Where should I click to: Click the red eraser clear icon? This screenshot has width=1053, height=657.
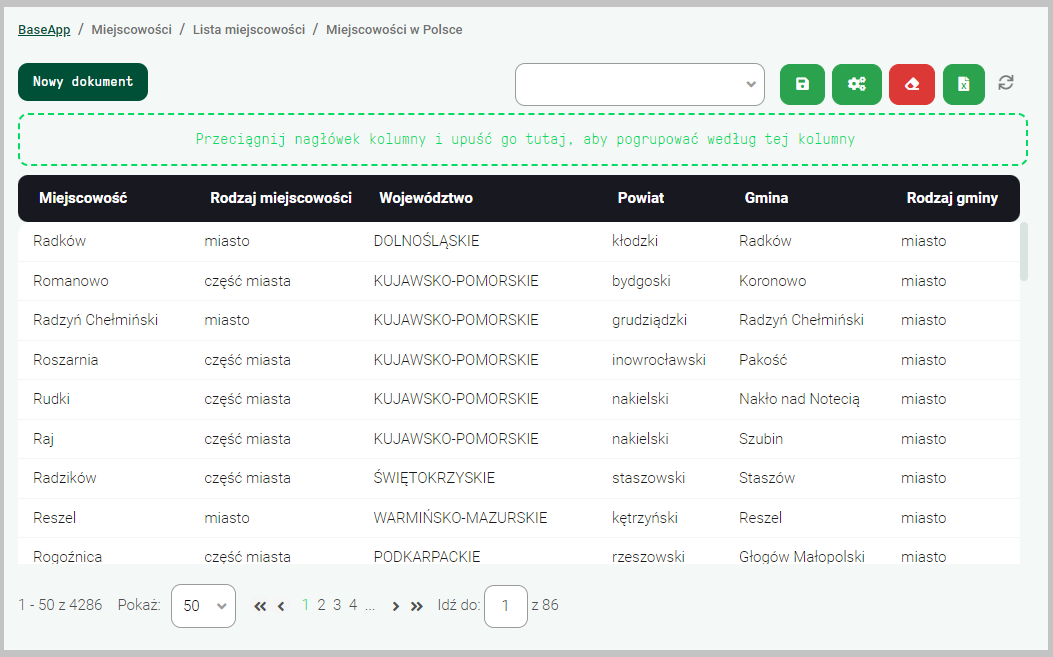[911, 84]
